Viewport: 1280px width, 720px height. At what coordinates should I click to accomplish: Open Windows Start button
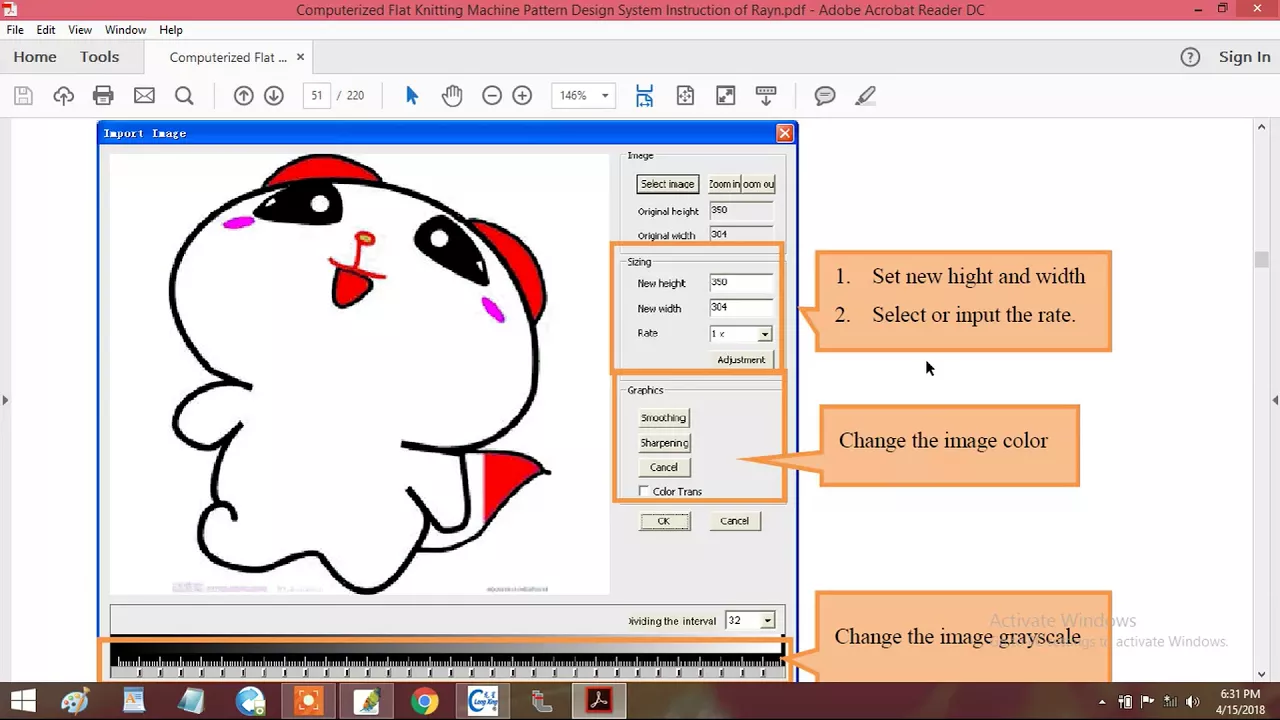22,701
